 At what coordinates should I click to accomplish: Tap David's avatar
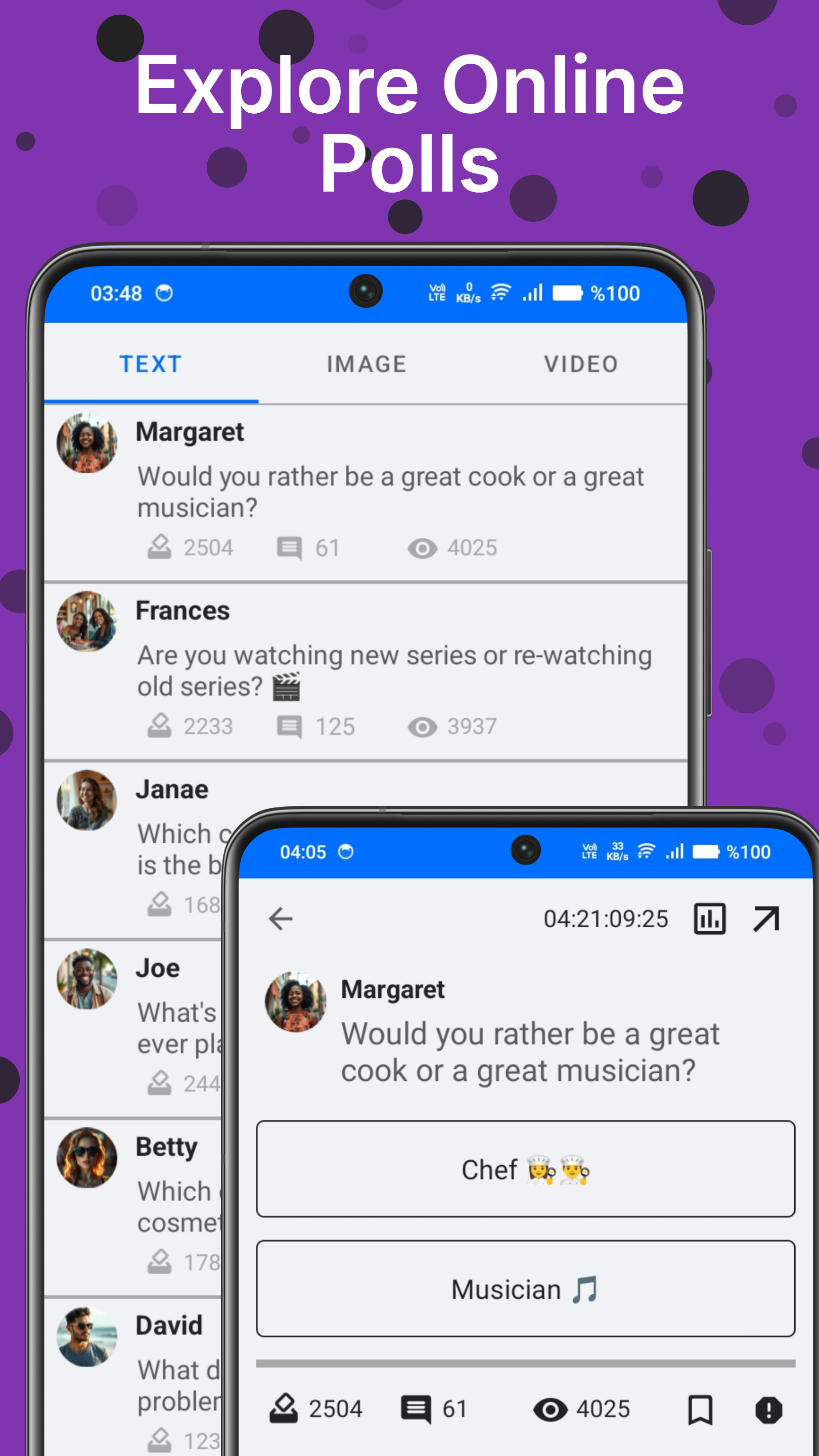tap(87, 1336)
